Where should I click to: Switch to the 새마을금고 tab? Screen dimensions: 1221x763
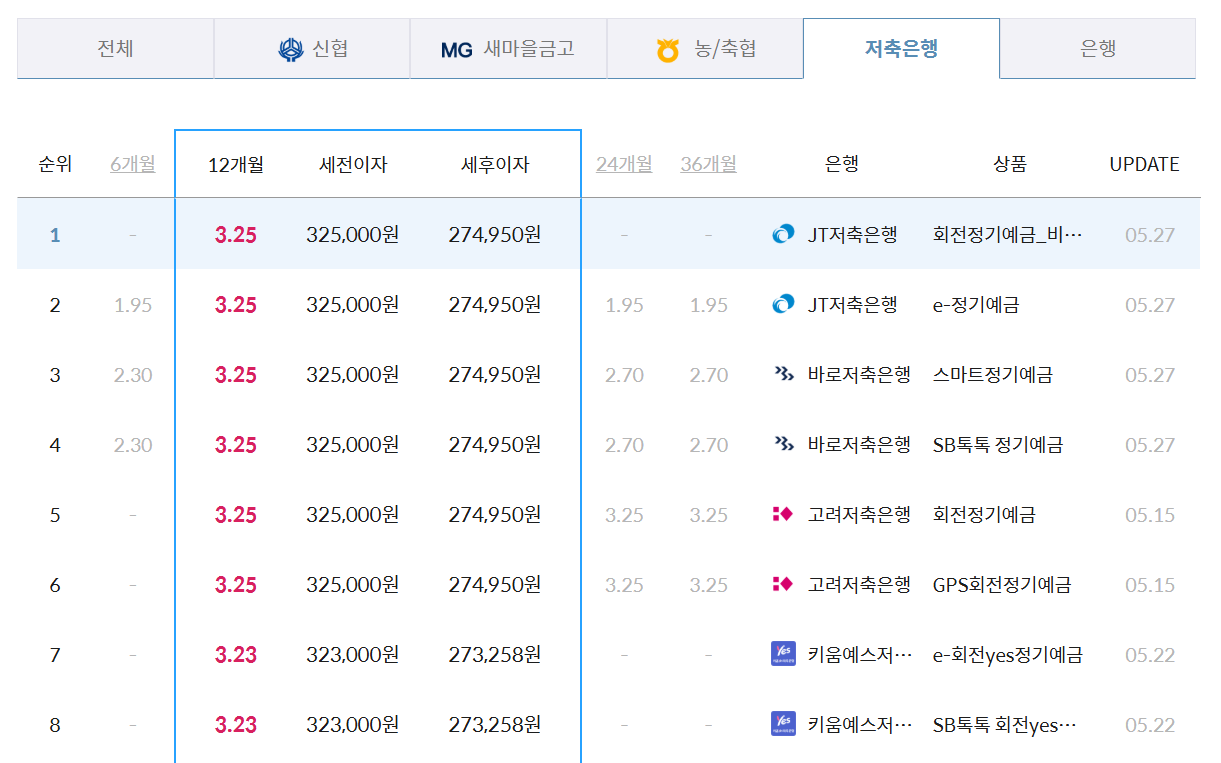[508, 48]
